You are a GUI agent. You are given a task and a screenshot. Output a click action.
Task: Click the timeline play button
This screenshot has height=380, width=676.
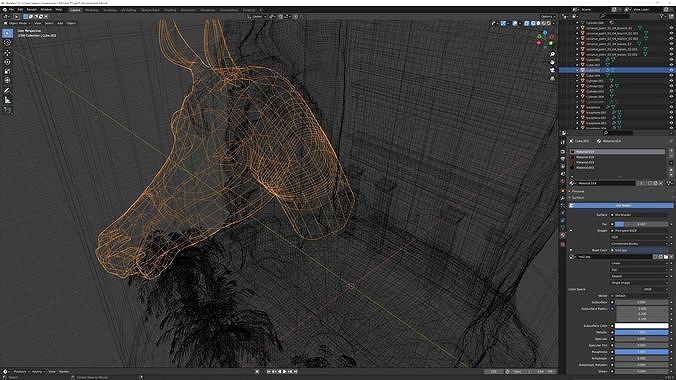click(285, 371)
